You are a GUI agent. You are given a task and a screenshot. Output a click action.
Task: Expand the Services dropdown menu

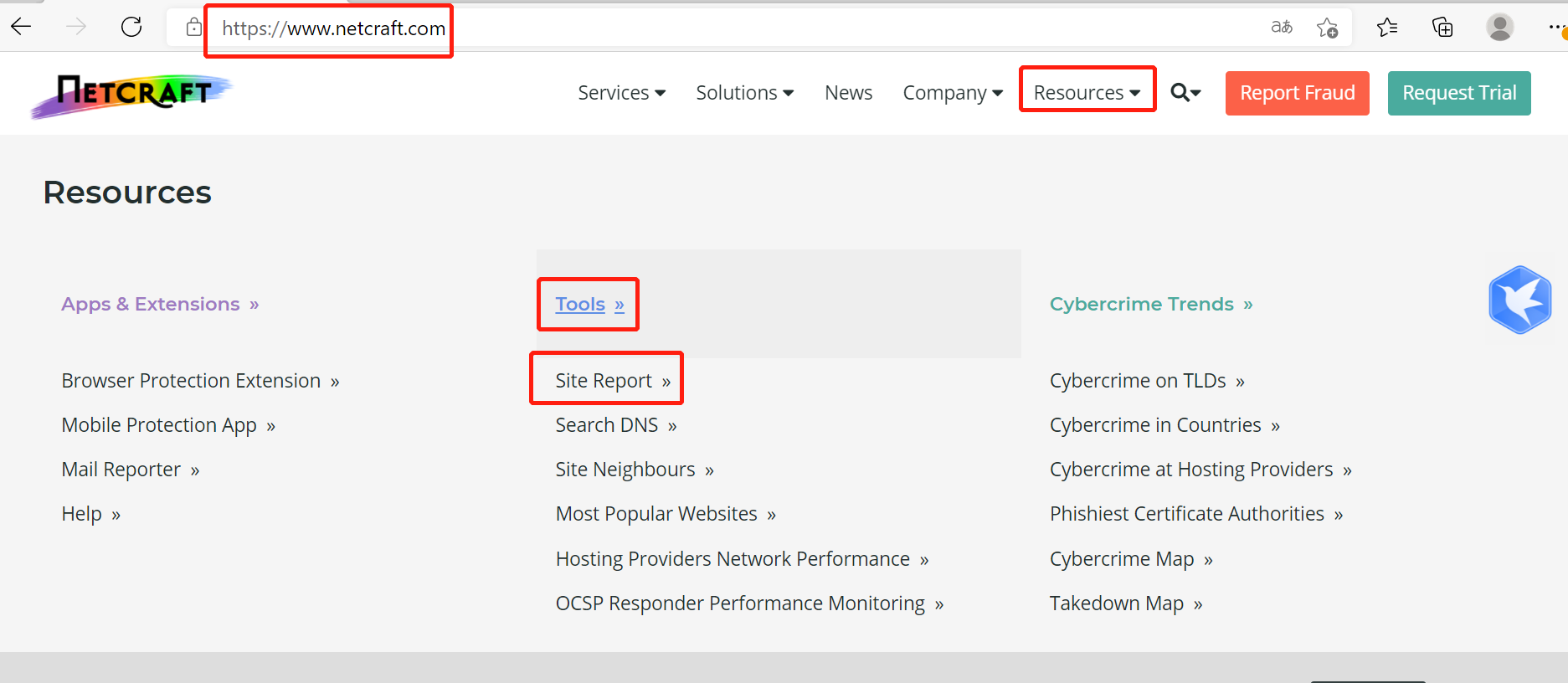(x=621, y=93)
